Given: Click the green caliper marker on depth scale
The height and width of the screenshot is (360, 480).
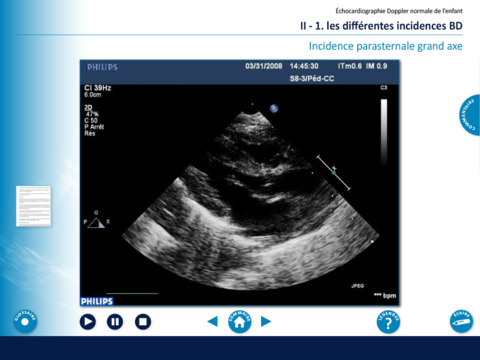Looking at the screenshot, I should [x=334, y=173].
